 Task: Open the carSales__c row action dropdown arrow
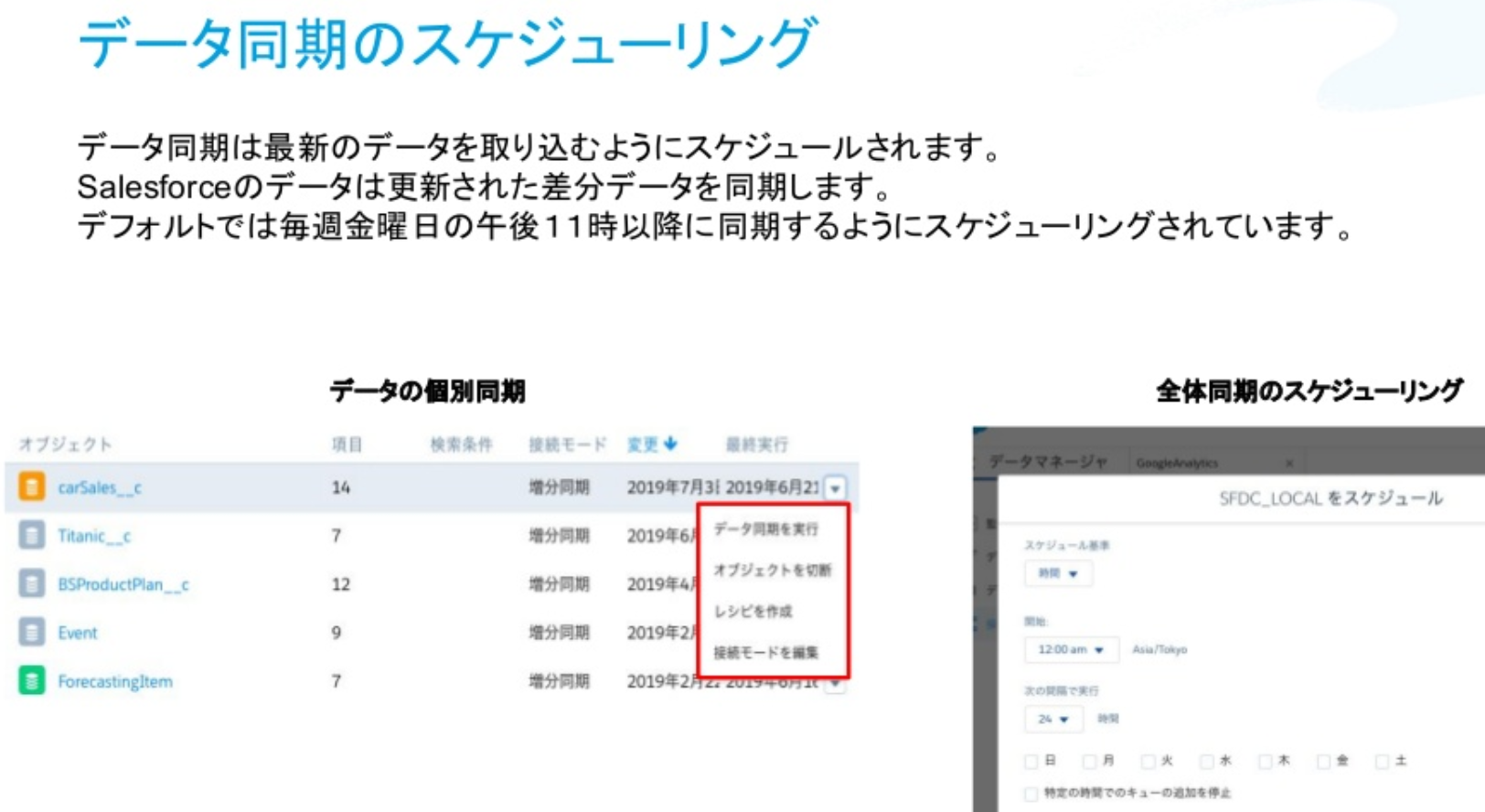point(835,488)
